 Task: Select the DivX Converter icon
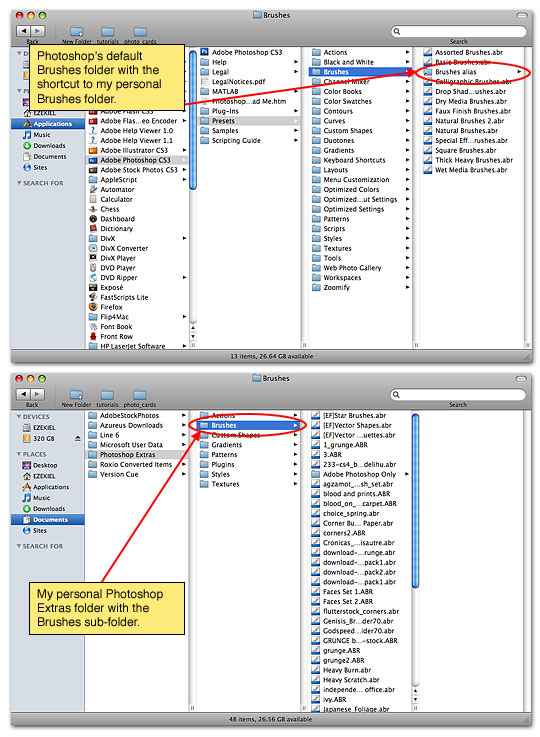pyautogui.click(x=93, y=248)
